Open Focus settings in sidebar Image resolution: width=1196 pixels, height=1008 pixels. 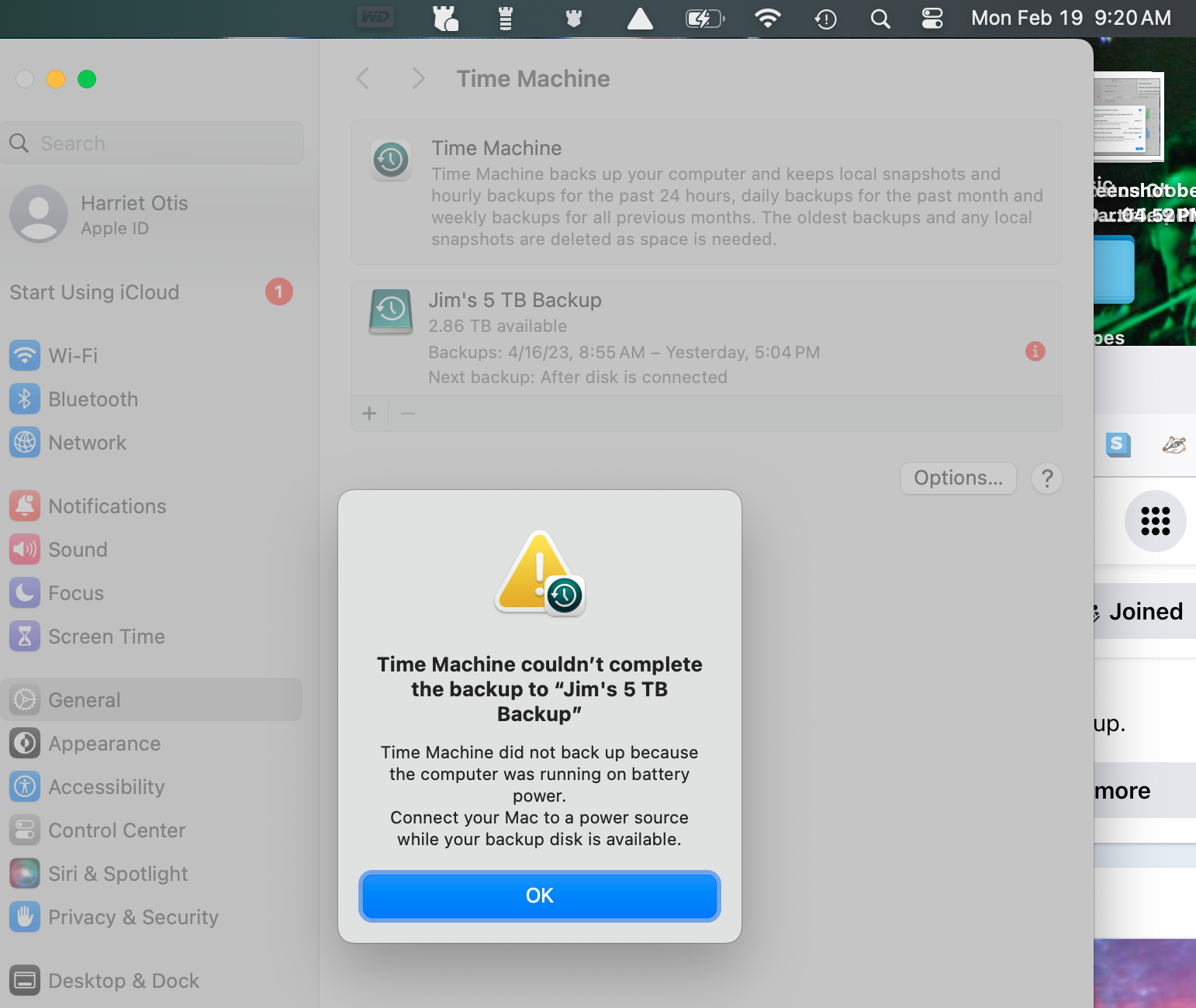pyautogui.click(x=152, y=593)
